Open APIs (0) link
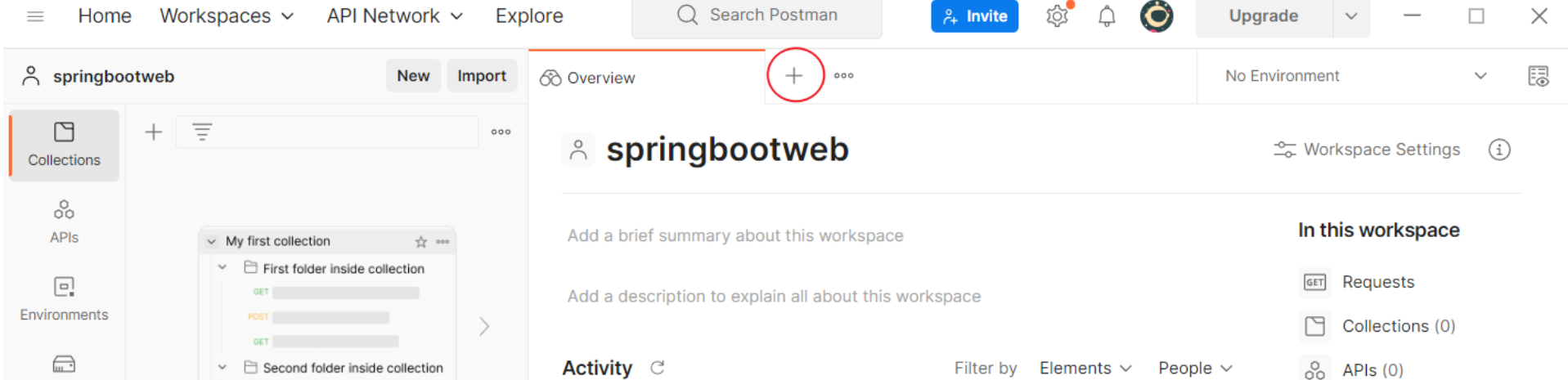Image resolution: width=1568 pixels, height=380 pixels. tap(1373, 370)
